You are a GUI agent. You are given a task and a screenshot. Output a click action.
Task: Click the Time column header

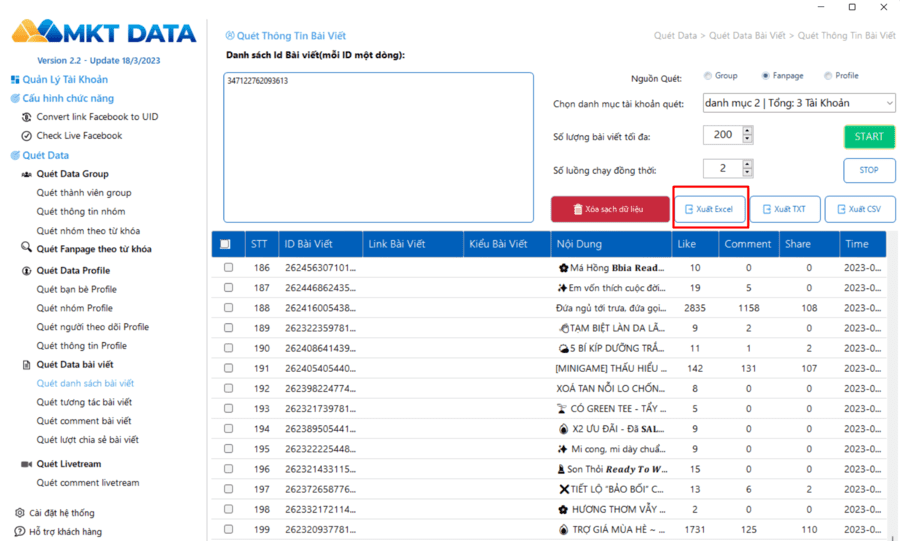click(x=862, y=244)
